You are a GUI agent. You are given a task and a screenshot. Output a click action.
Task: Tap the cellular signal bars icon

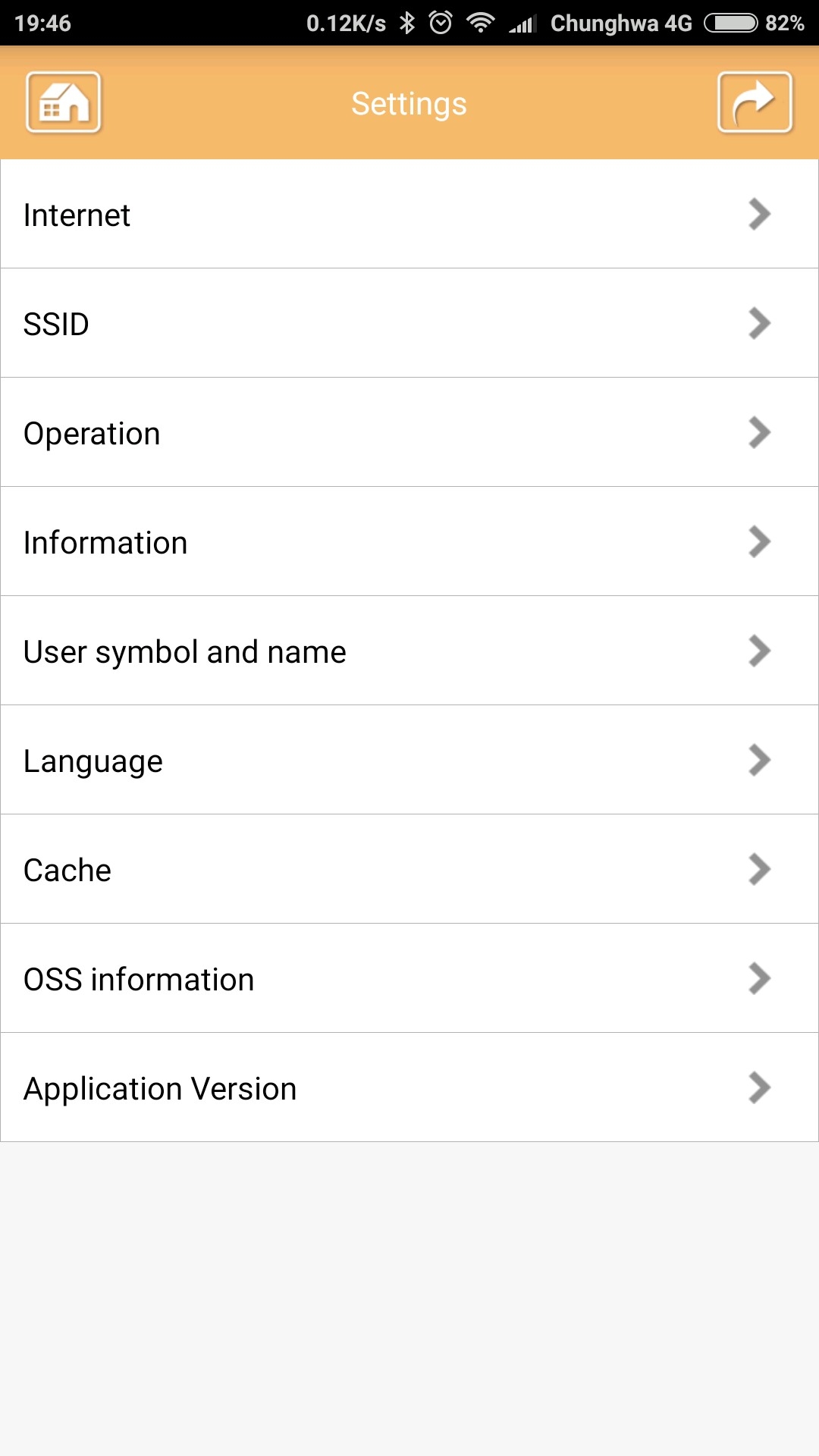522,24
